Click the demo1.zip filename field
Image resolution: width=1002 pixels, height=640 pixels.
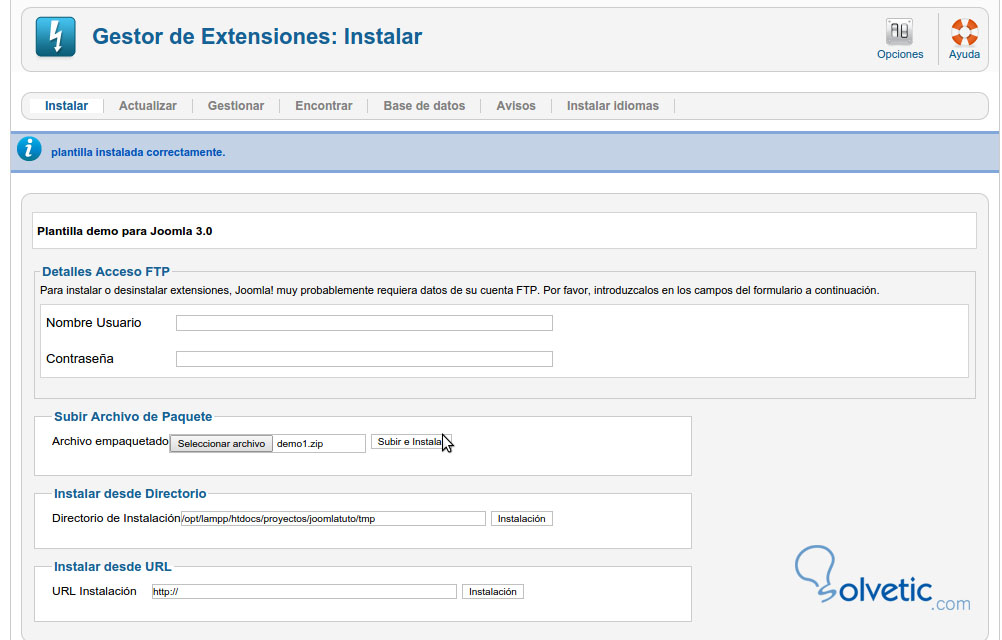[318, 442]
